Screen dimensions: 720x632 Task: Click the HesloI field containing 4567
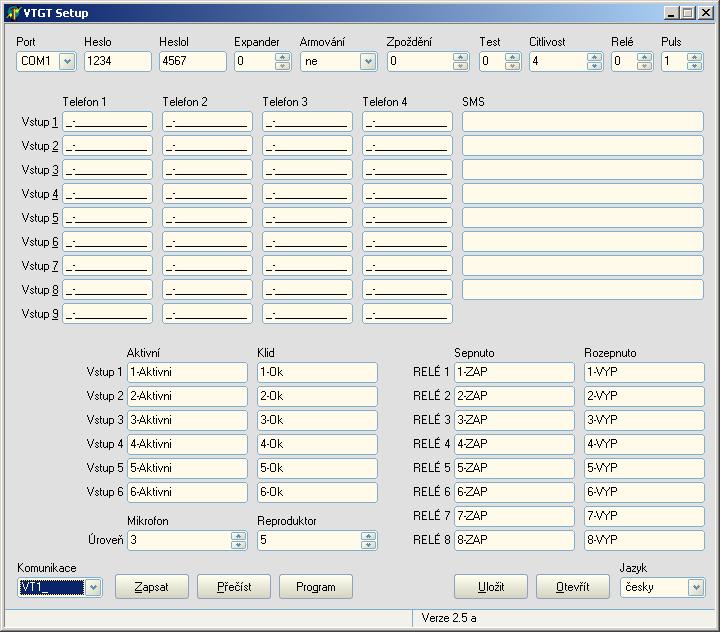coord(193,61)
